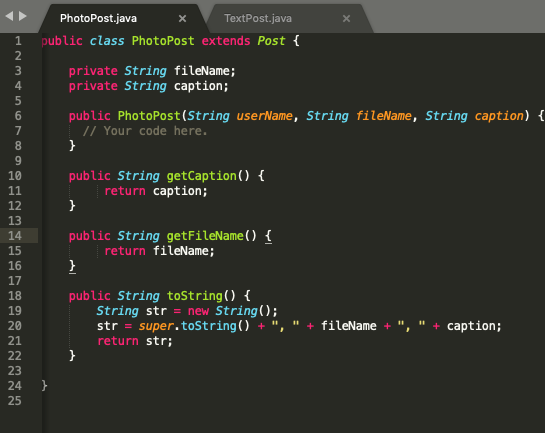Image resolution: width=545 pixels, height=433 pixels.
Task: Click the superclass name 'Post' on line 1
Action: 271,41
